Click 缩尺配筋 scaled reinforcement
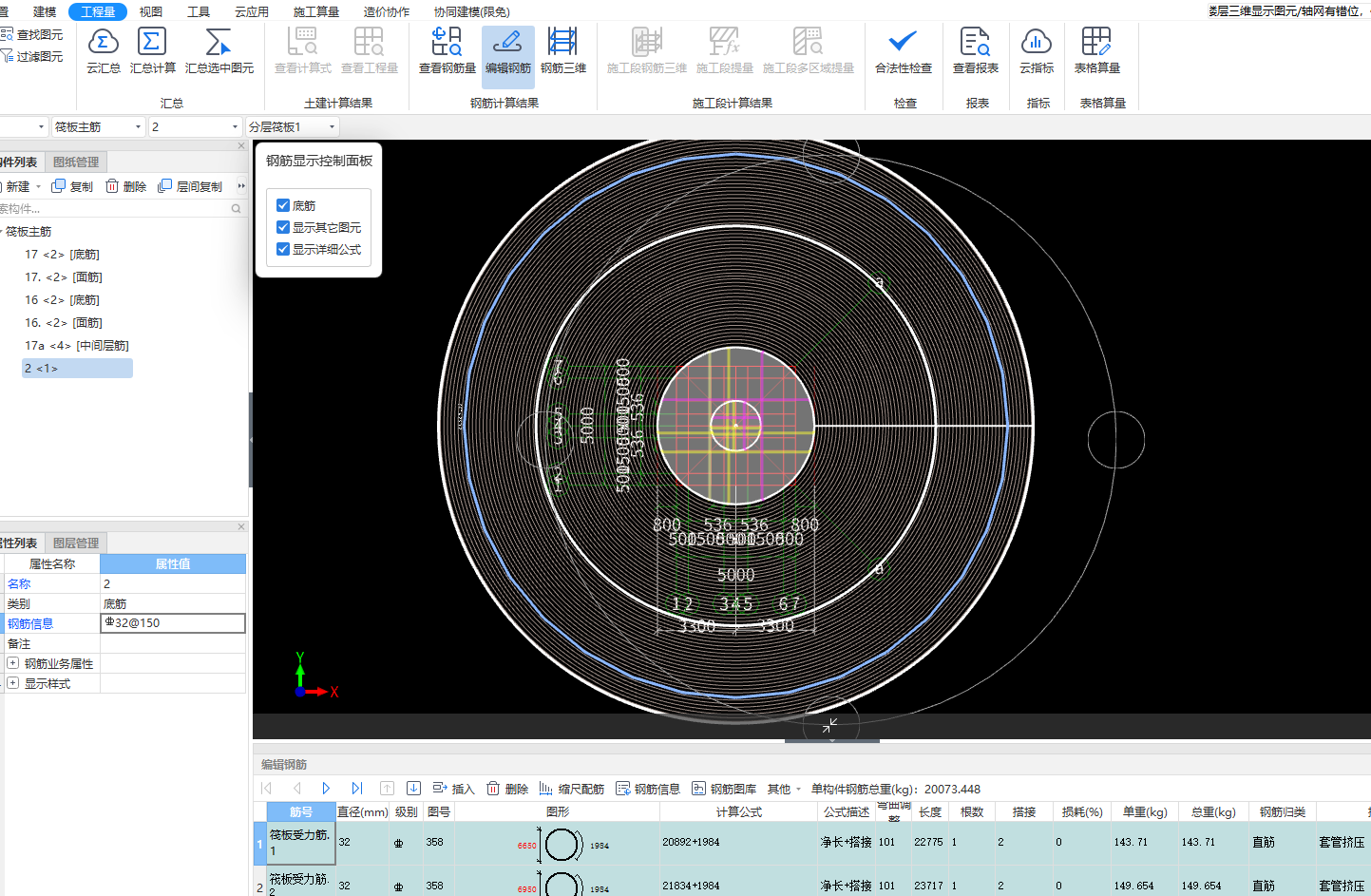Screen dimensions: 1371x896 pyautogui.click(x=571, y=789)
